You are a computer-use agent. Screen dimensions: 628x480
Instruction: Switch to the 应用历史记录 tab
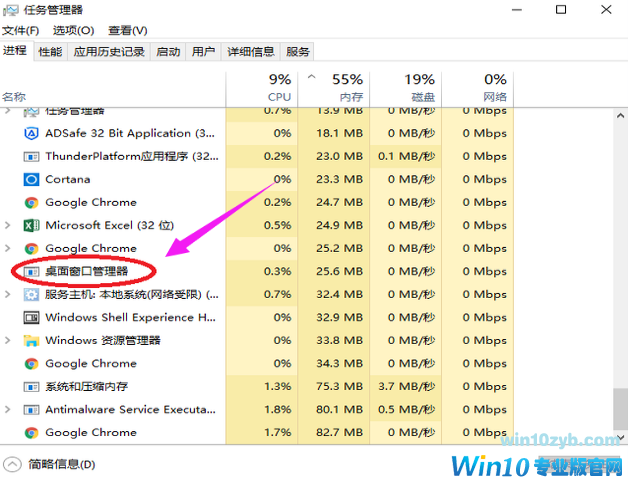click(109, 52)
